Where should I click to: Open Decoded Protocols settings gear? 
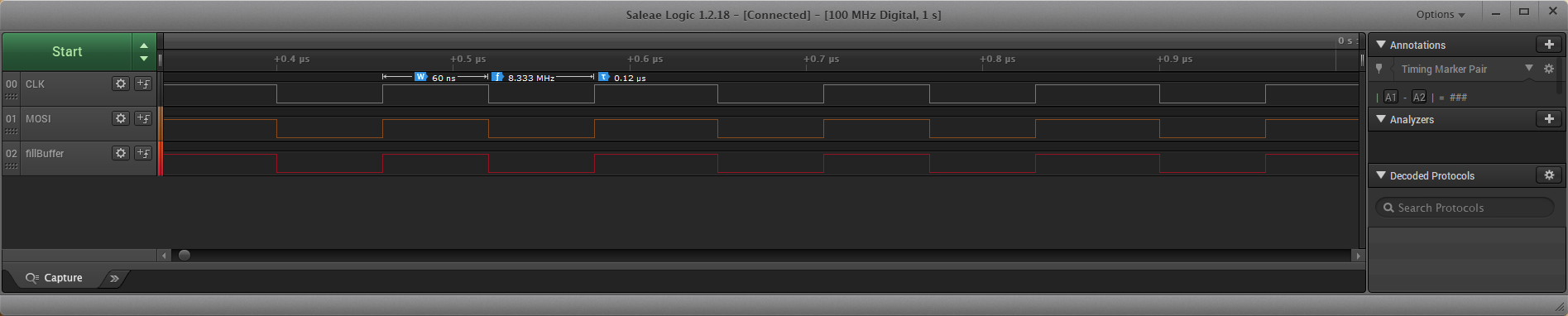(x=1549, y=175)
